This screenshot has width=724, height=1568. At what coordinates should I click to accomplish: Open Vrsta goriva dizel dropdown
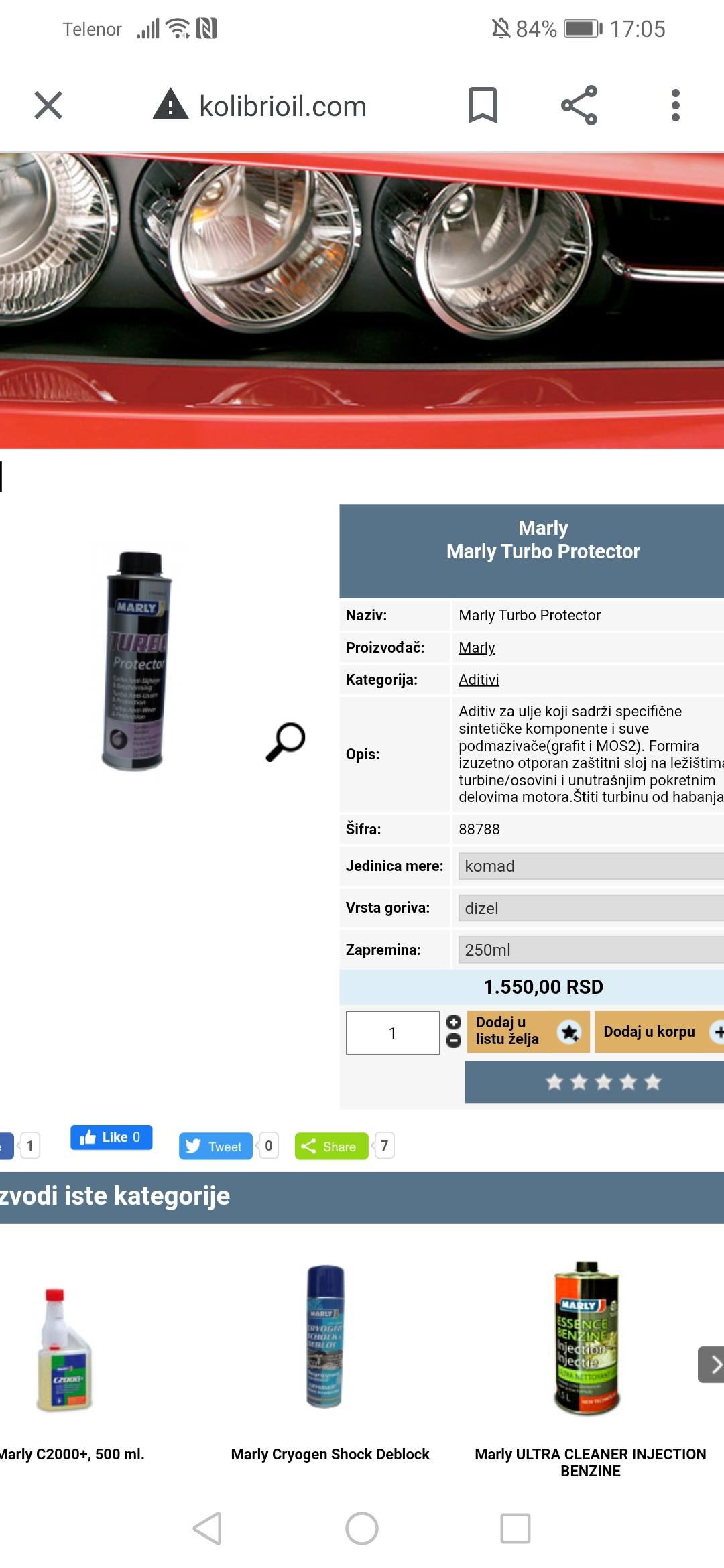click(x=591, y=908)
